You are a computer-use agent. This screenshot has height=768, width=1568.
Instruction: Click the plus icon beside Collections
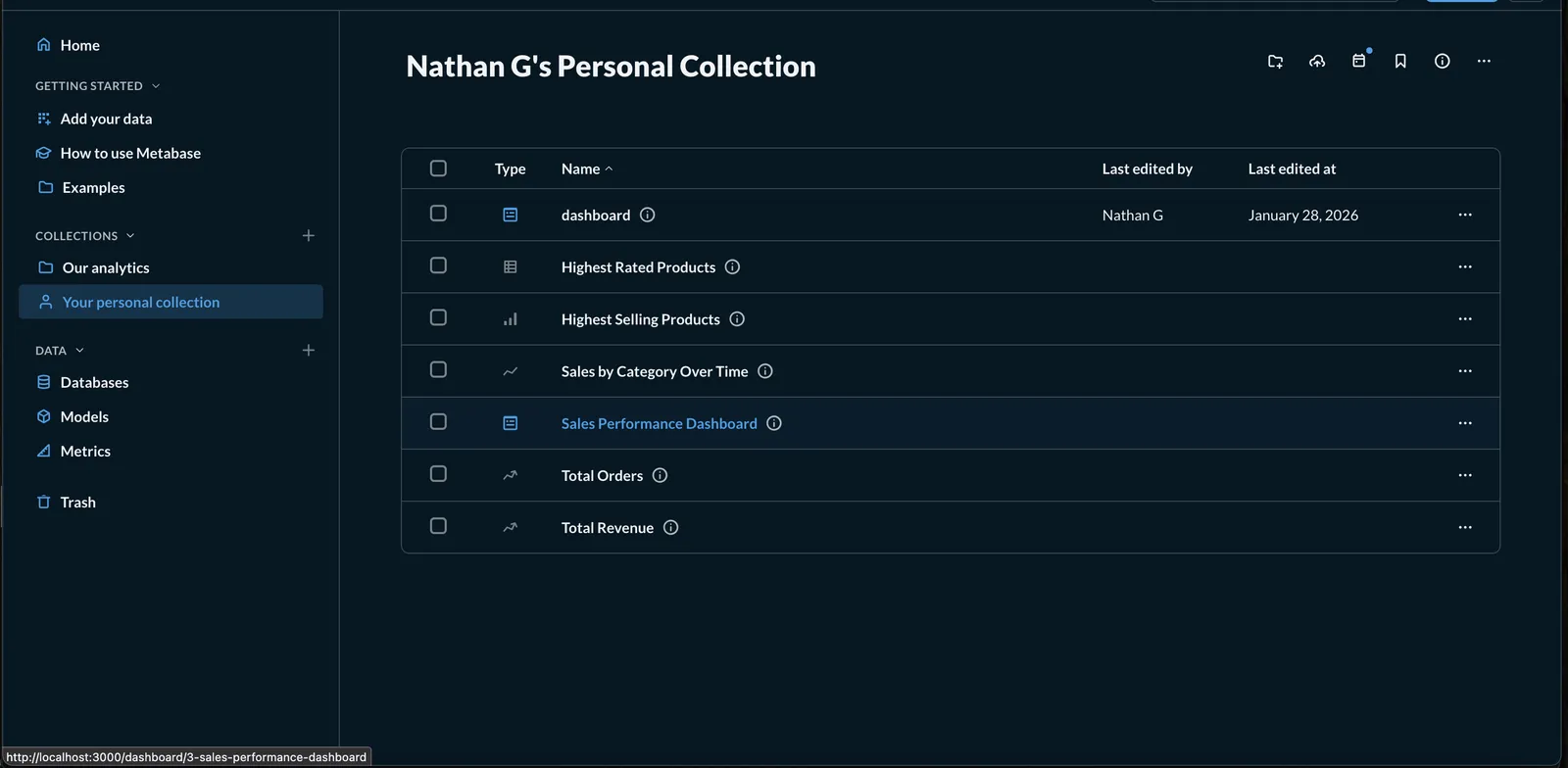coord(309,236)
